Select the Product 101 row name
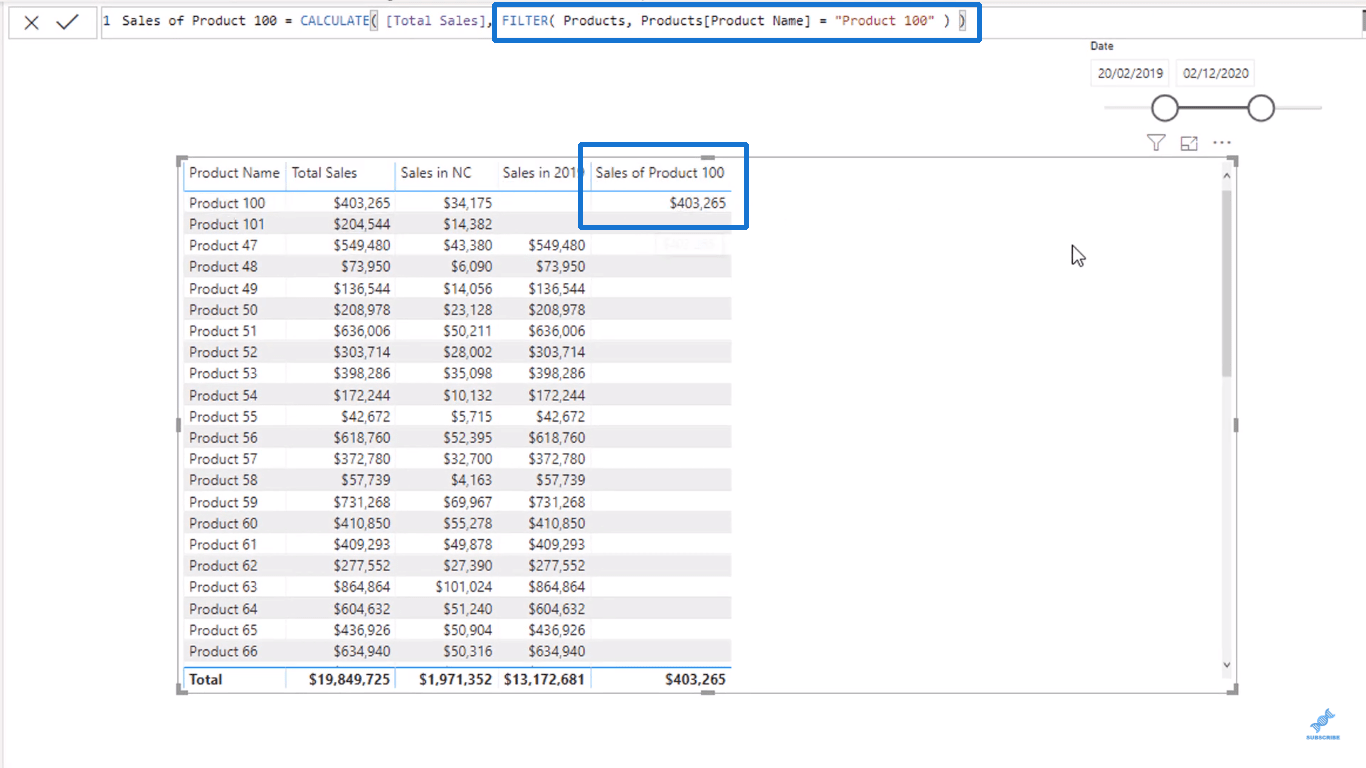The height and width of the screenshot is (768, 1366). click(227, 224)
